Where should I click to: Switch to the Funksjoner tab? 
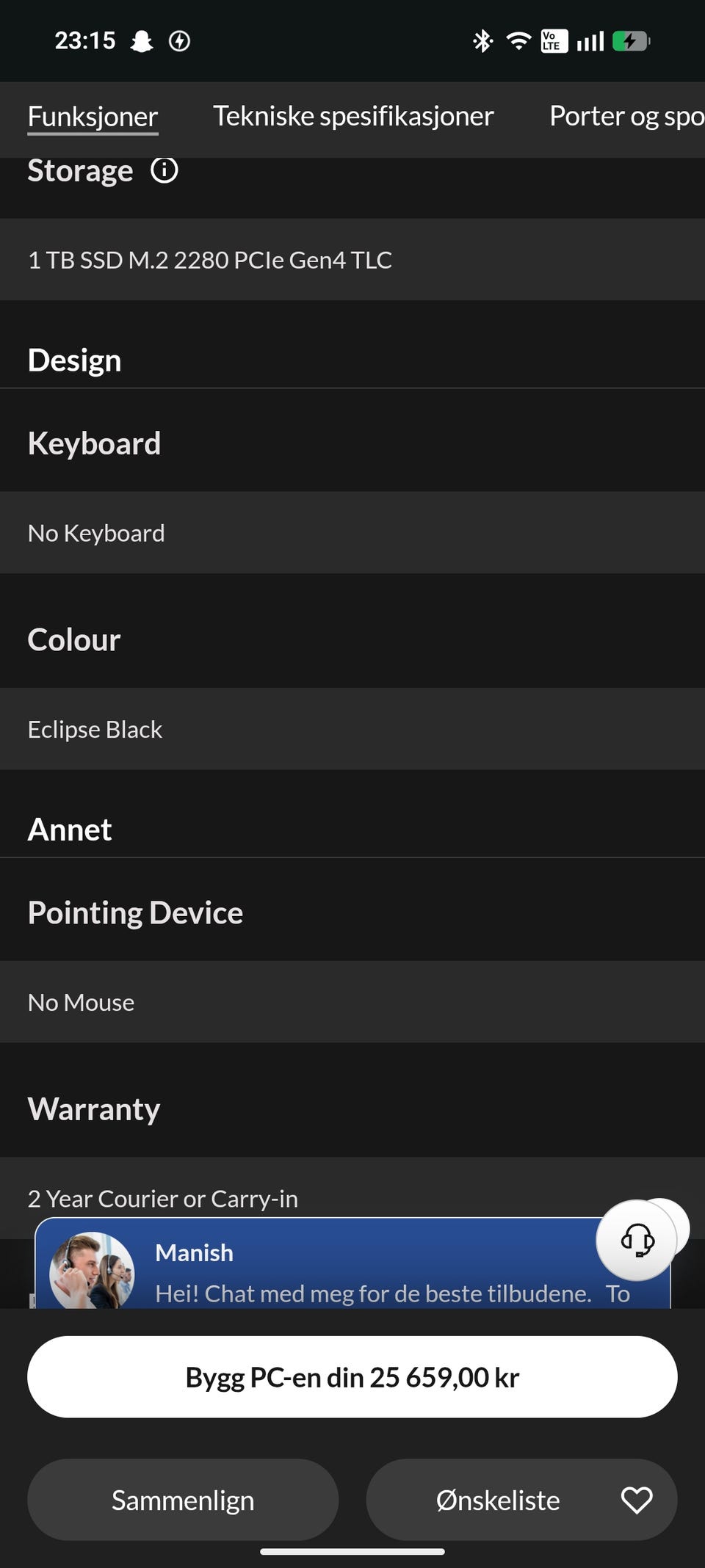tap(93, 117)
